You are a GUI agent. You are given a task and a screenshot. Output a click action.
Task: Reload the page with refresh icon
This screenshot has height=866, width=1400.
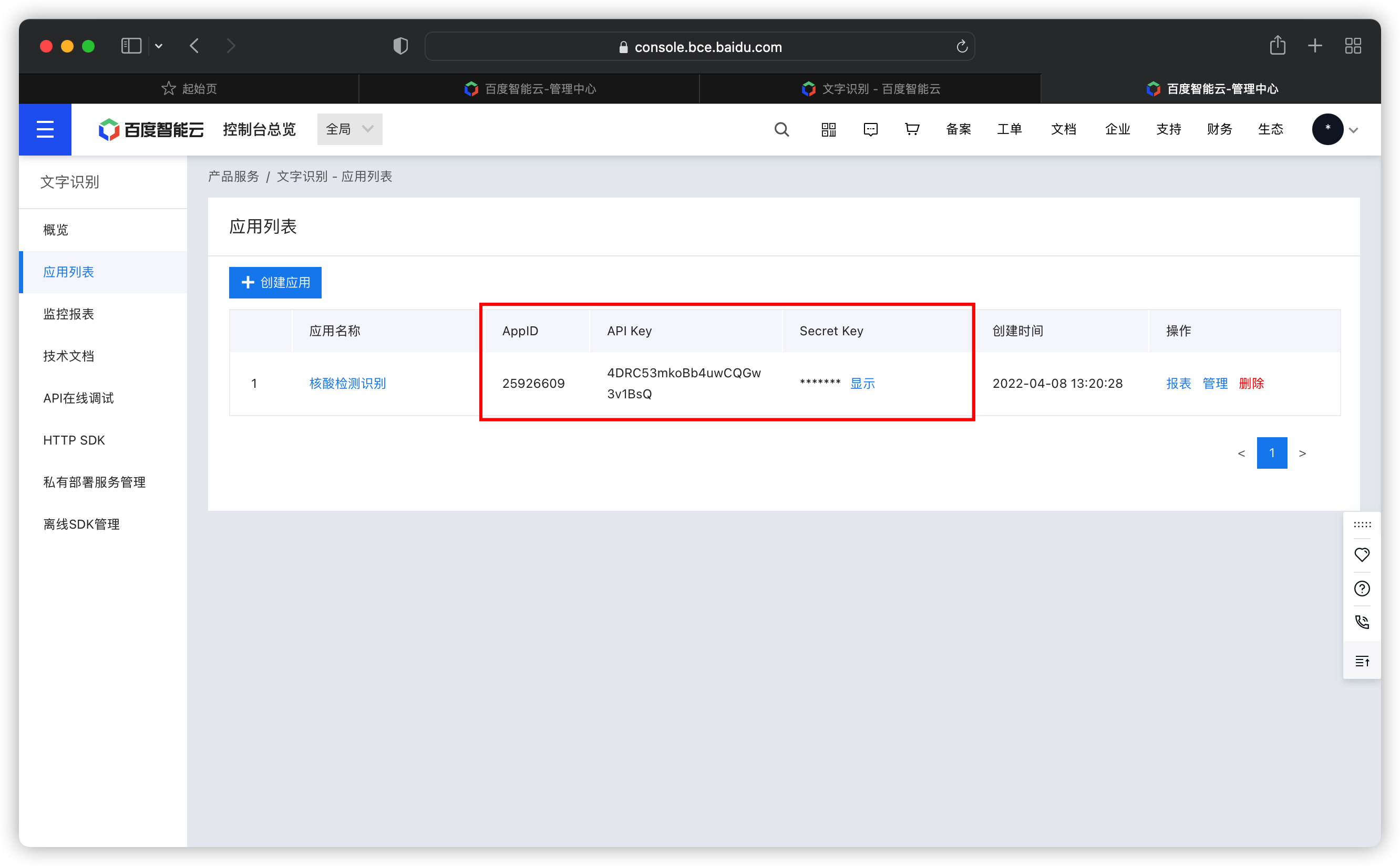pyautogui.click(x=962, y=46)
